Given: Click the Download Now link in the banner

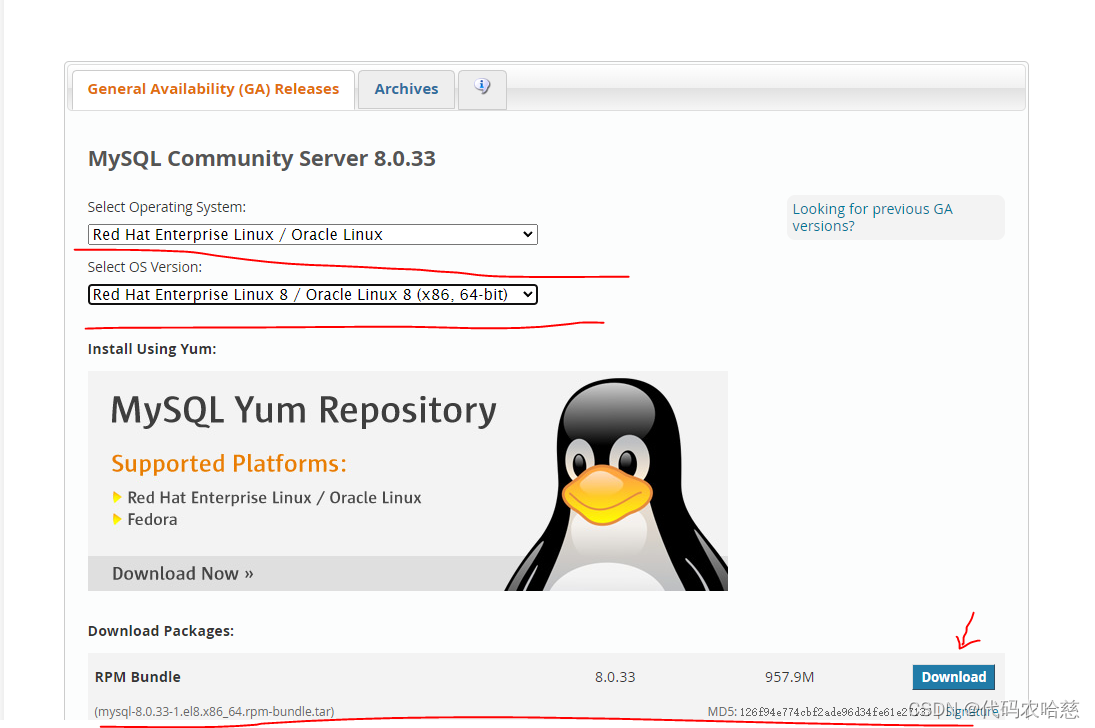Looking at the screenshot, I should pos(182,573).
